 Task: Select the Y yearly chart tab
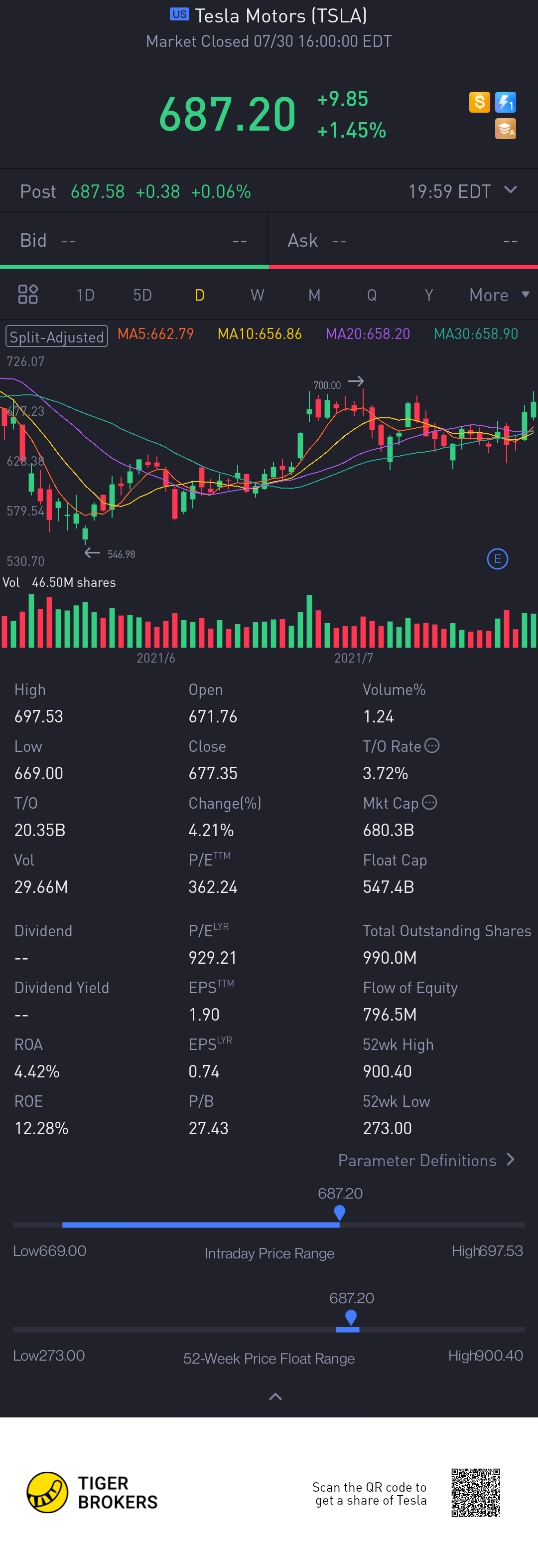coord(429,295)
